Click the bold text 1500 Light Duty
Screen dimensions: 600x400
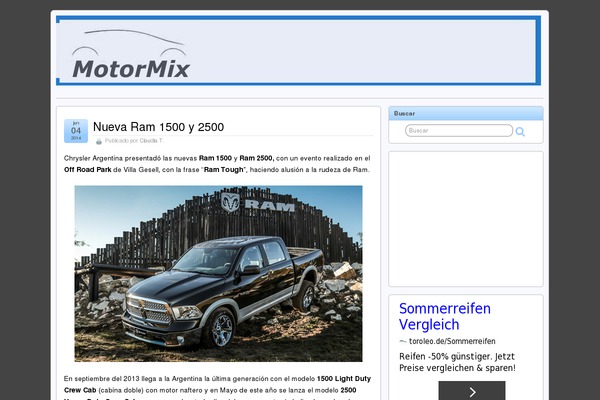pyautogui.click(x=344, y=379)
